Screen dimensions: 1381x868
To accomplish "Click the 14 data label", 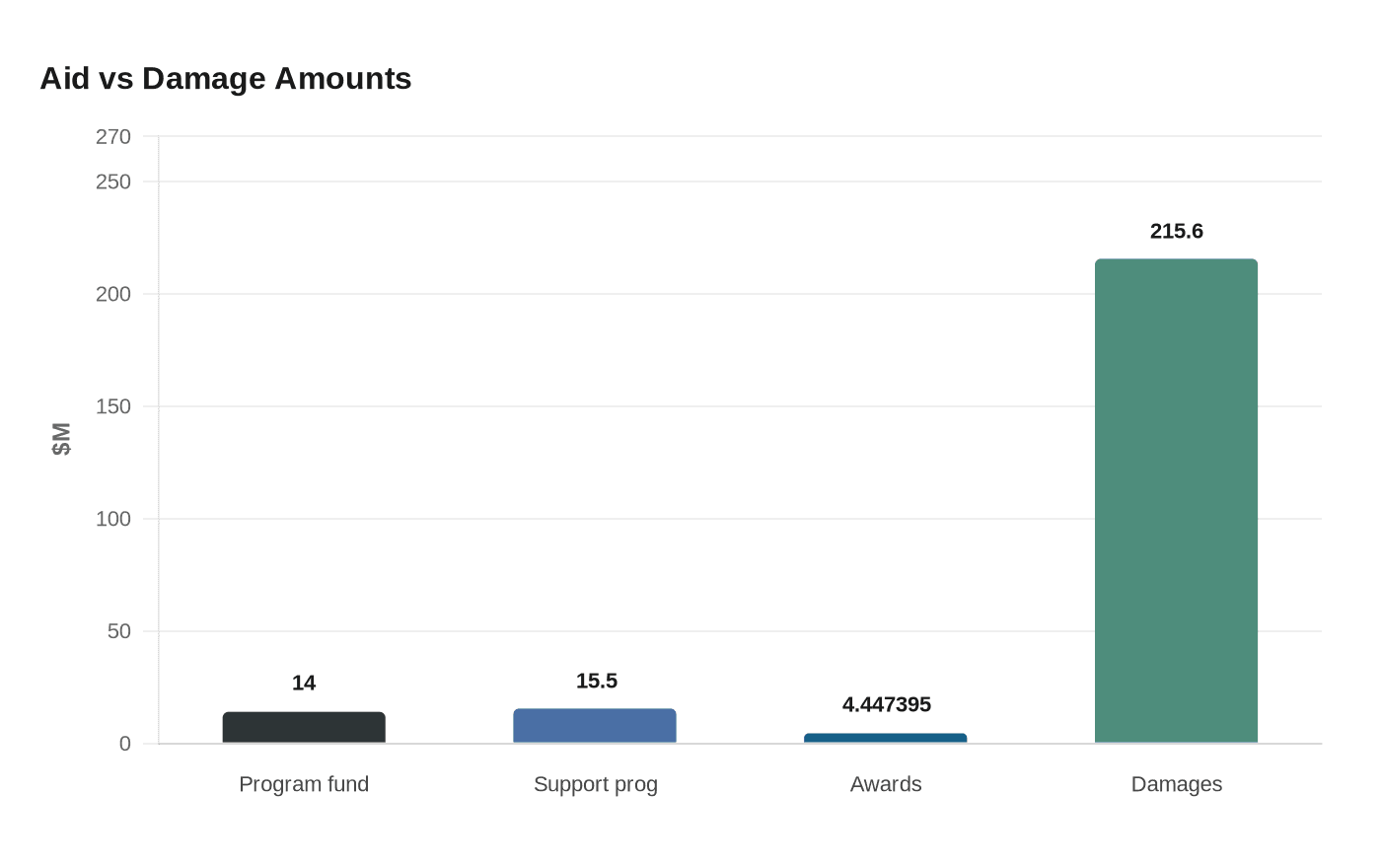I will click(304, 683).
